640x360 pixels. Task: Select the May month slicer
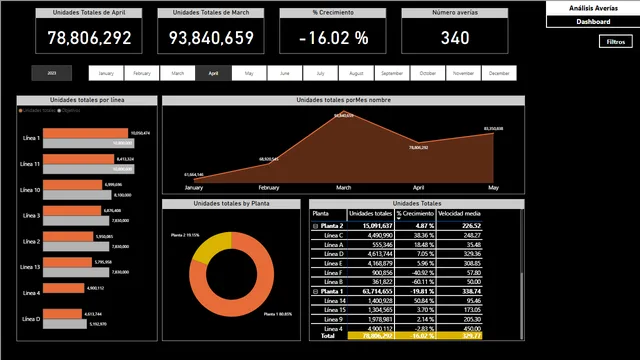(249, 73)
